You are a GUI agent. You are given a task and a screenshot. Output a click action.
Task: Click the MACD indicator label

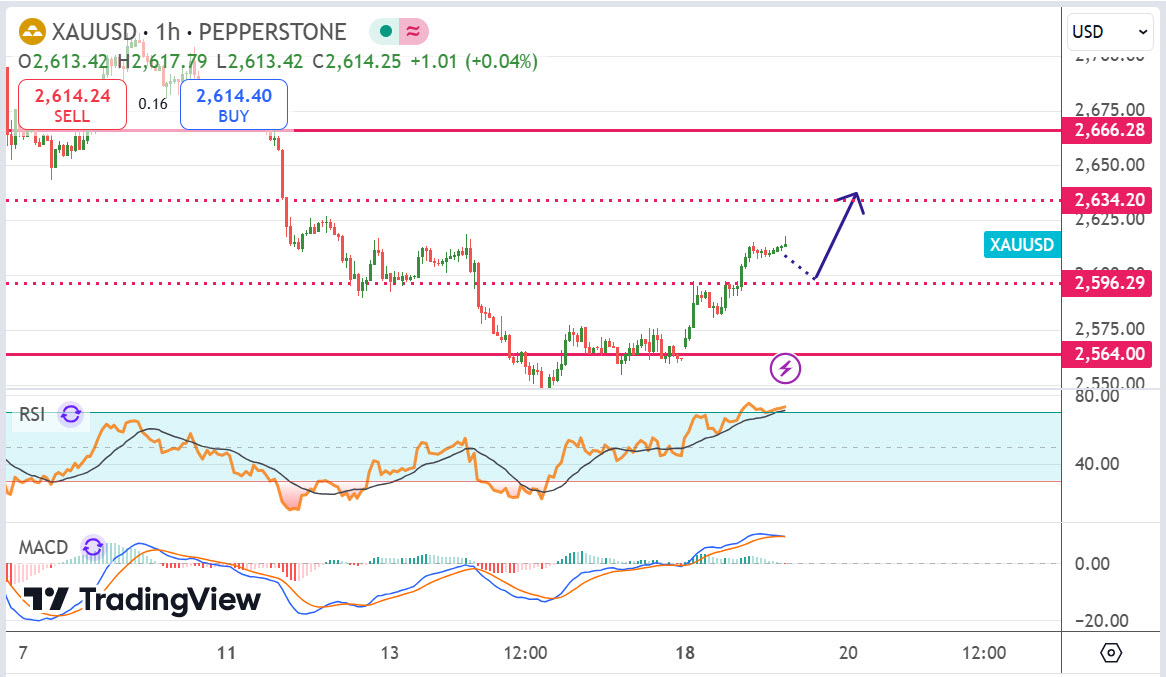coord(43,547)
